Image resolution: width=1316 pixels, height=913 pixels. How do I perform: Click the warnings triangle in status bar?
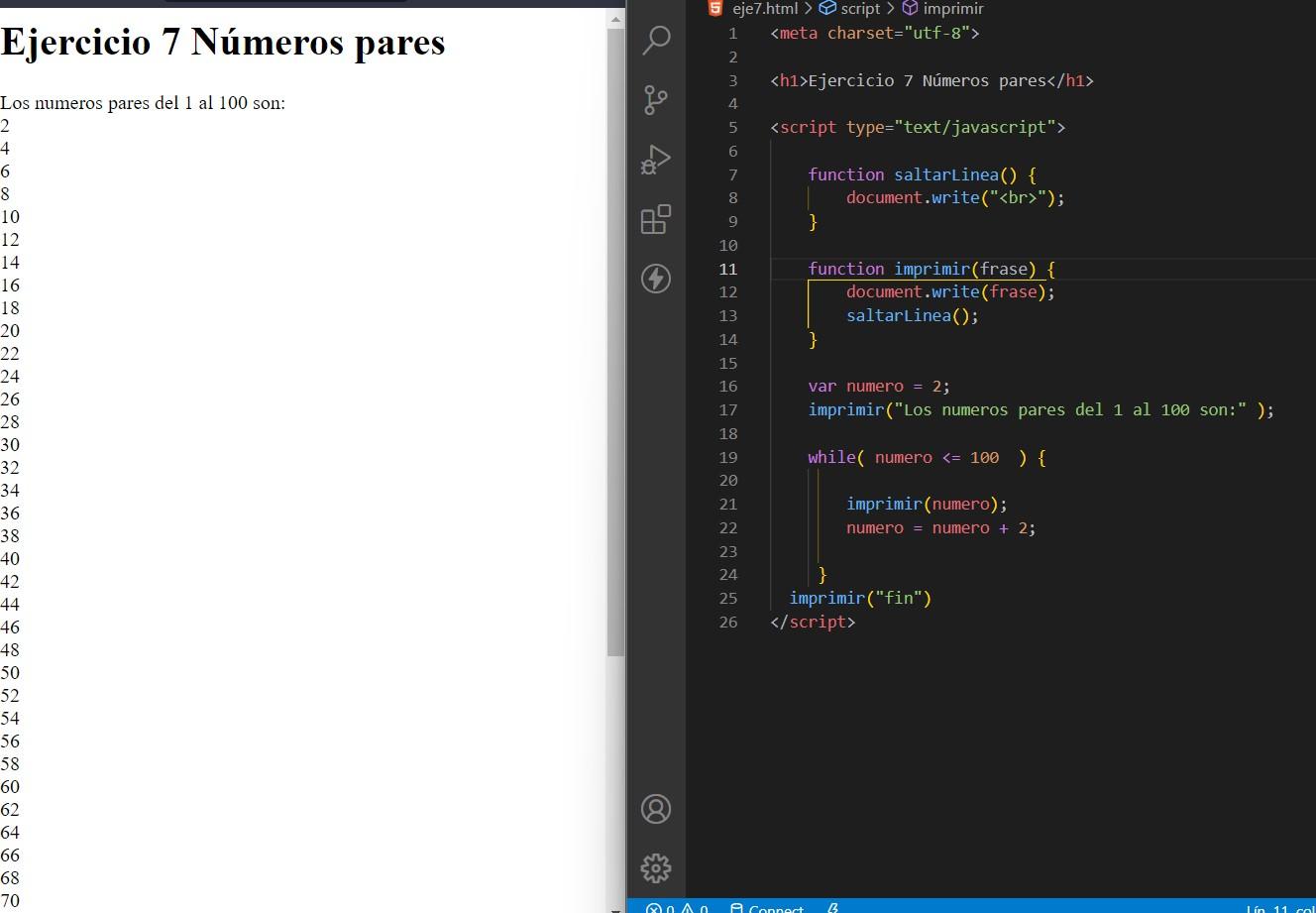click(688, 907)
